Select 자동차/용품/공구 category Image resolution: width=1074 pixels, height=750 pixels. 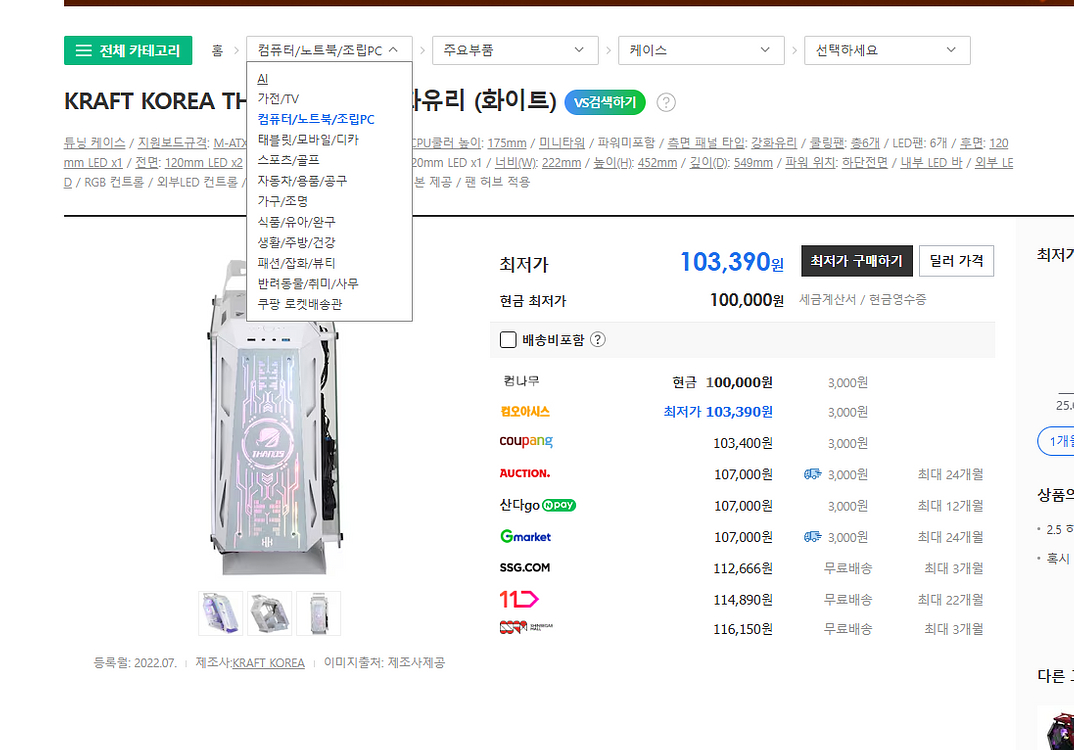[302, 181]
